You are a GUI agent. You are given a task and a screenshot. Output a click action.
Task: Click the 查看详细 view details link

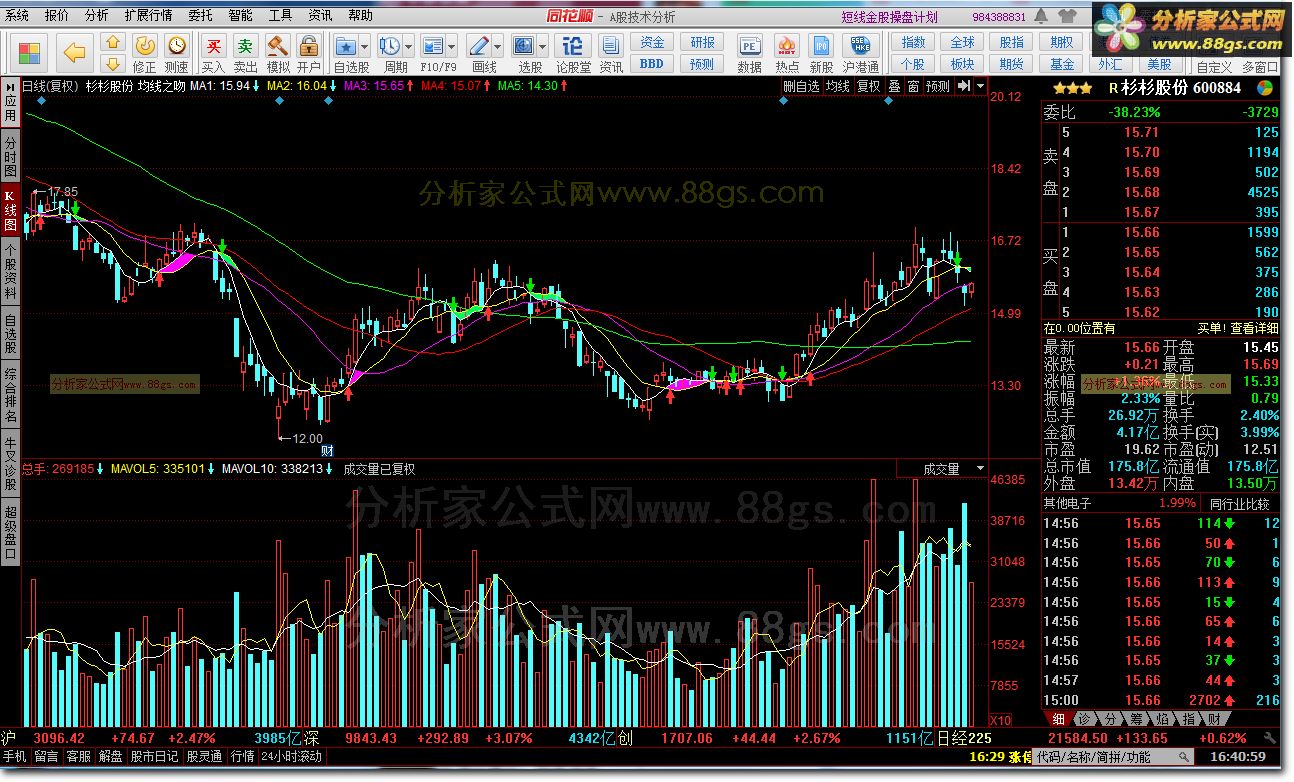1254,328
